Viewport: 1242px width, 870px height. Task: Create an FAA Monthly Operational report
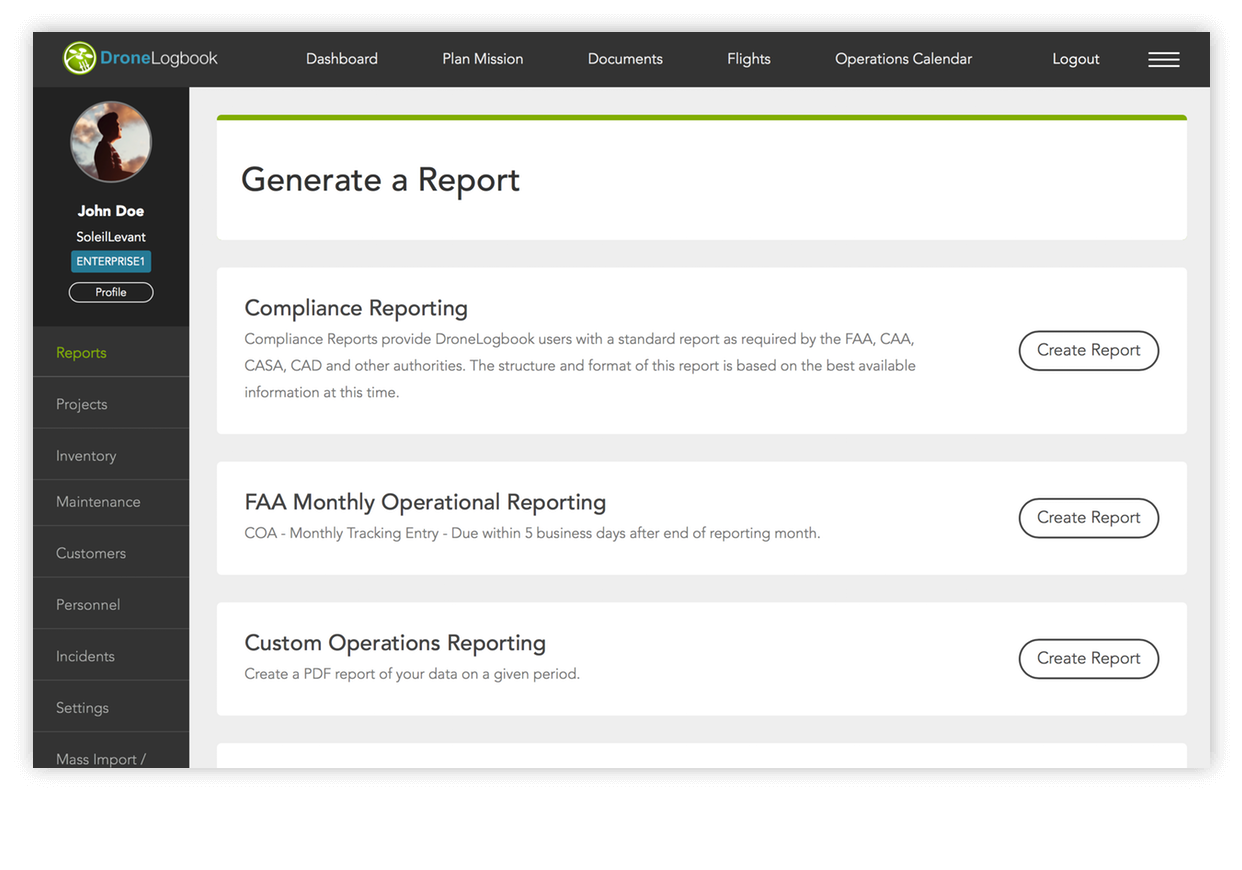point(1088,518)
